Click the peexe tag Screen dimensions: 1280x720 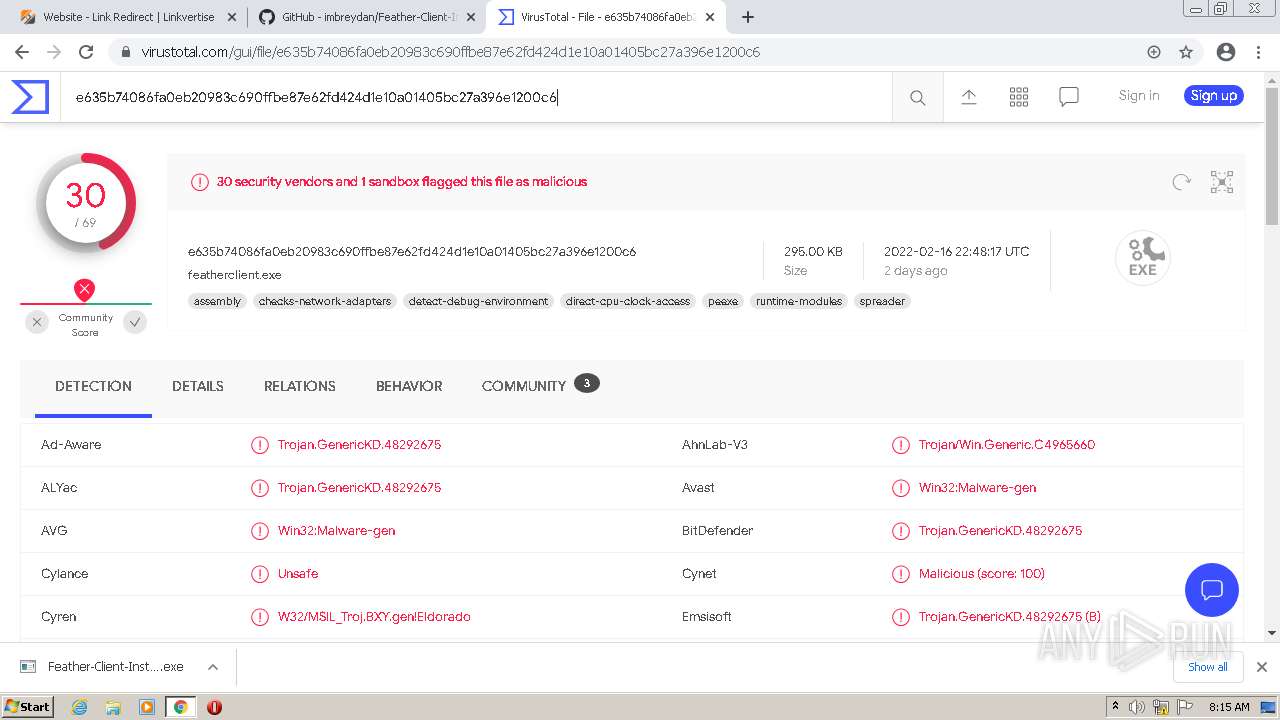pos(723,301)
